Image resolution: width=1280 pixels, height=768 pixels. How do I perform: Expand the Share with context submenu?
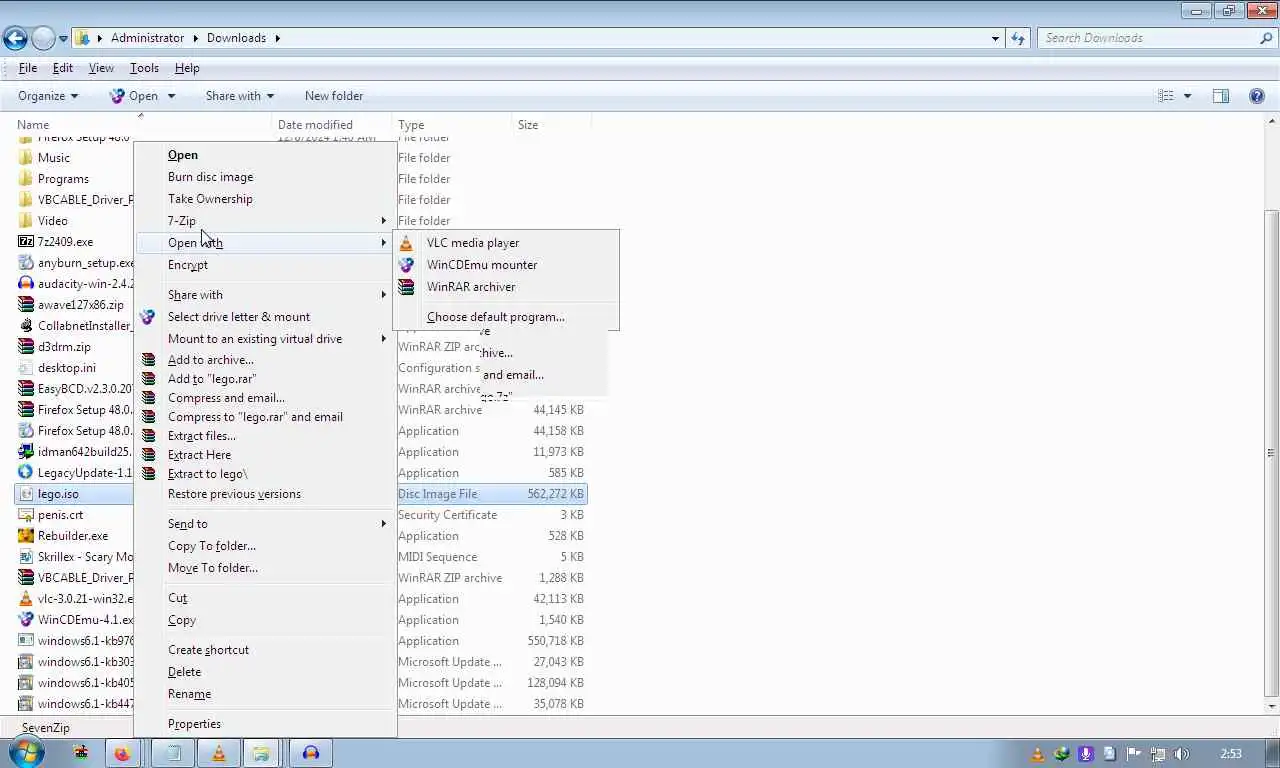[265, 295]
